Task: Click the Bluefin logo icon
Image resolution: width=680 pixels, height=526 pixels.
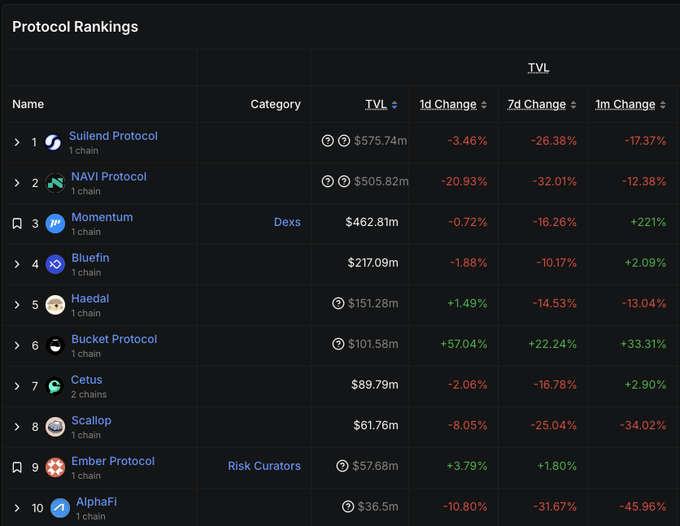Action: [55, 264]
